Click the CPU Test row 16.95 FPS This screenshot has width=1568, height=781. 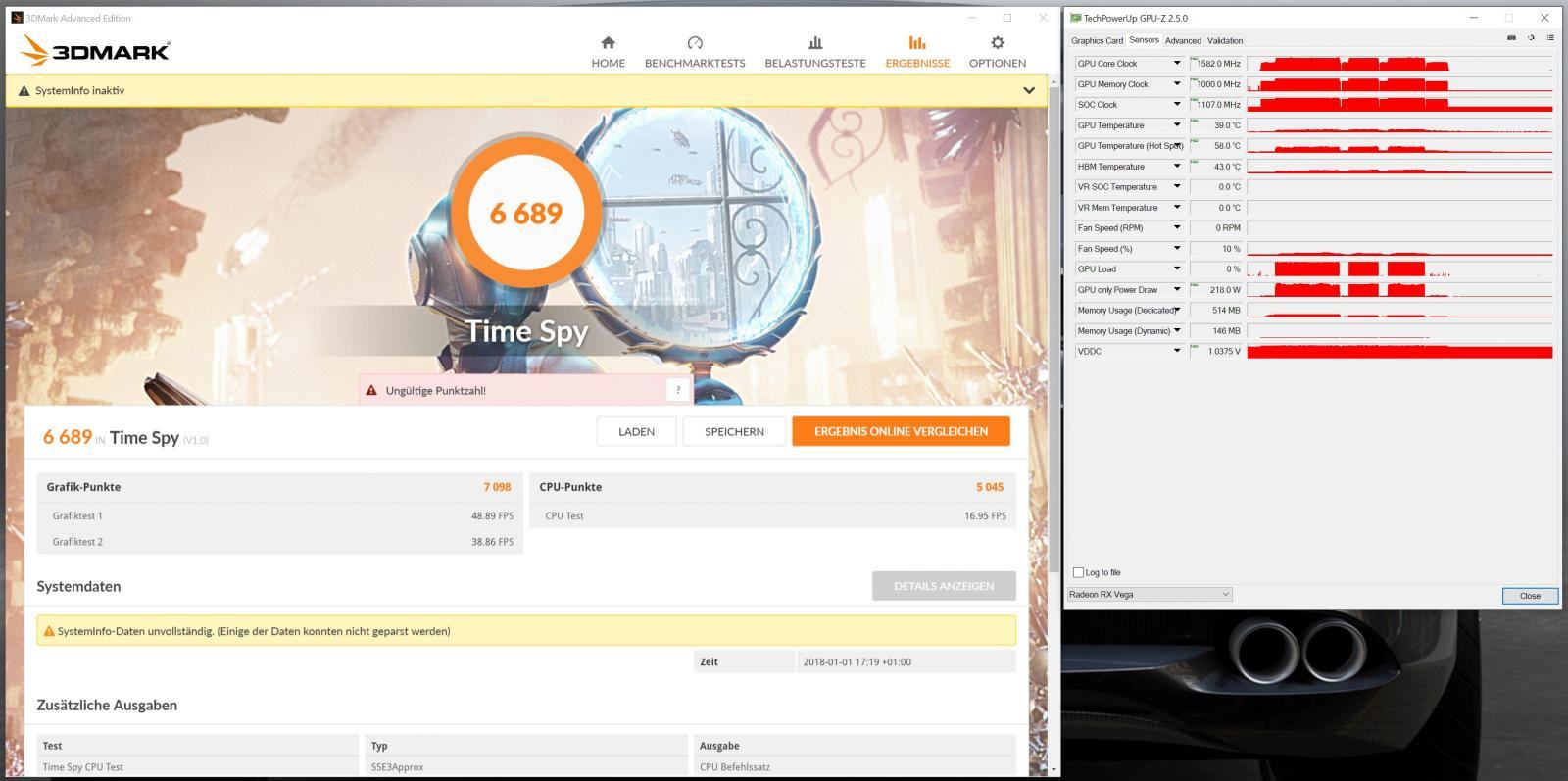tap(772, 515)
